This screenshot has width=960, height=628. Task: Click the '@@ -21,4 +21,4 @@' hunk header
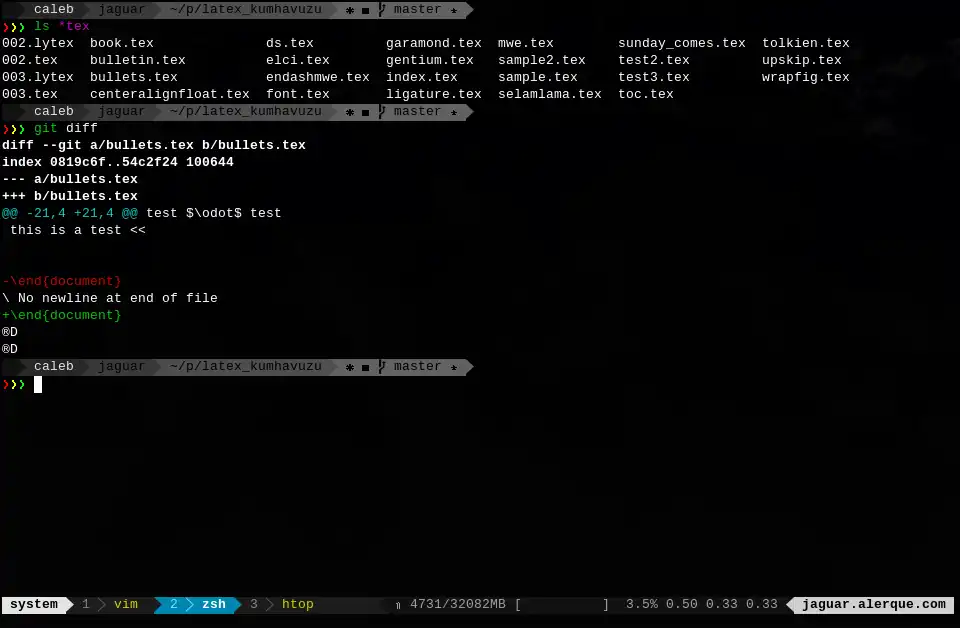(x=70, y=213)
